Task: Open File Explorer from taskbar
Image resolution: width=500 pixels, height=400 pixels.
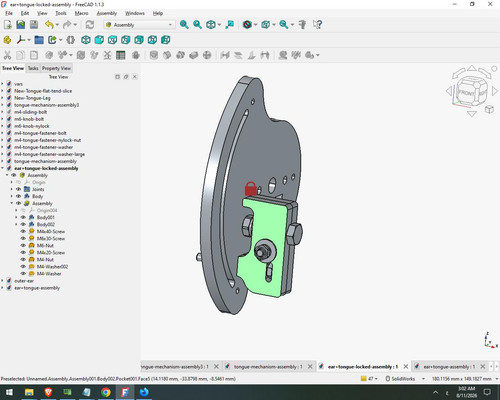Action: coord(29,392)
